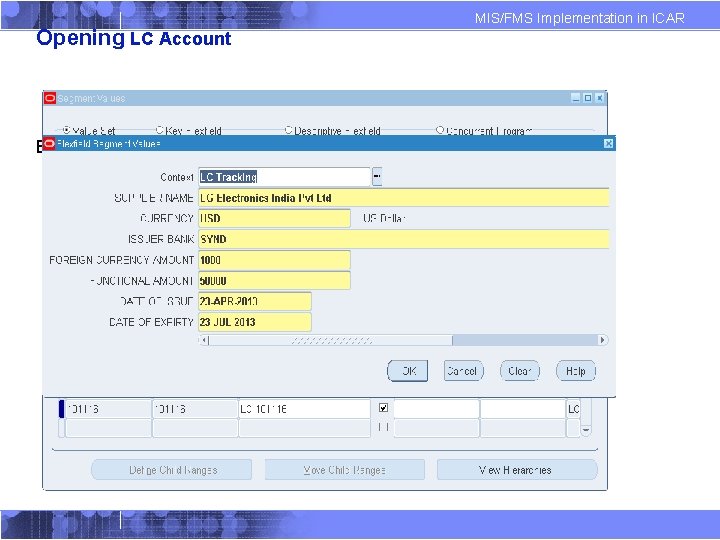Click the Context field showing LC Tracking
This screenshot has height=540, width=720.
coord(284,177)
